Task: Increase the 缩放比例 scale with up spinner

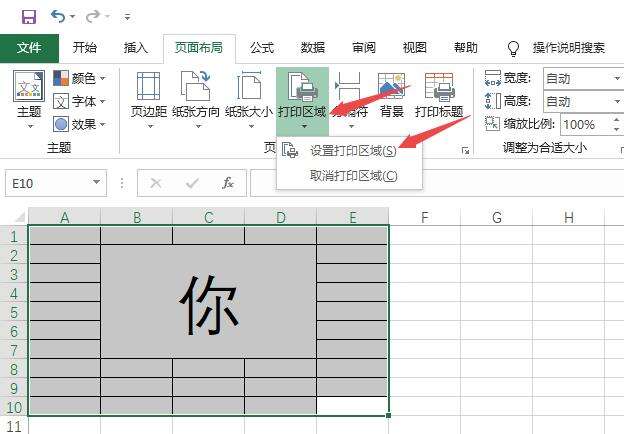Action: click(616, 119)
